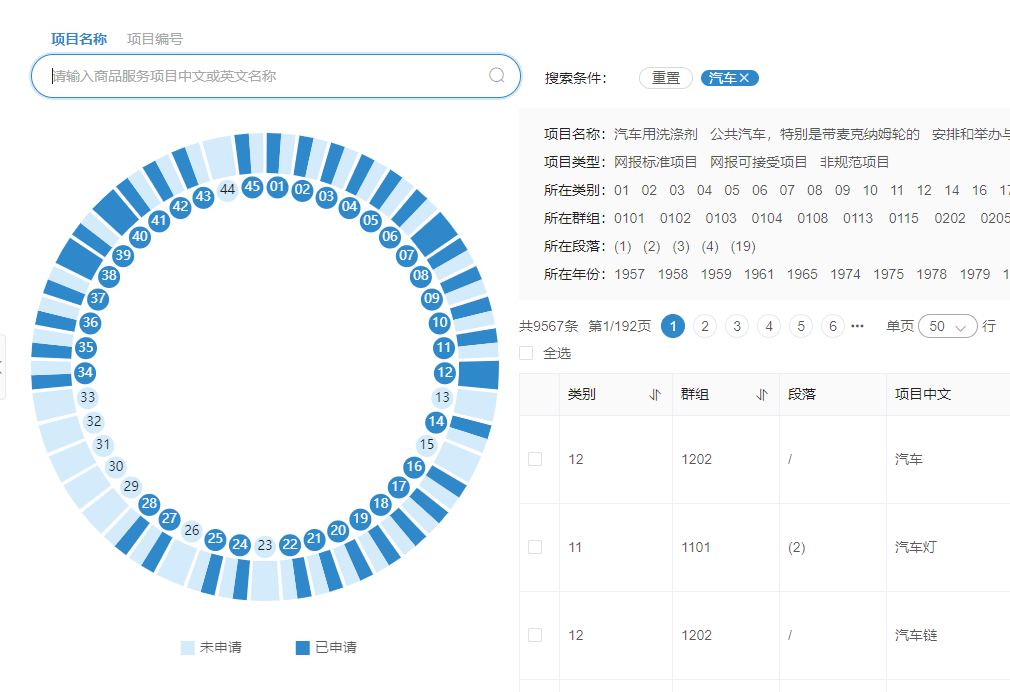Check the row checkbox for 汽车链

(535, 635)
